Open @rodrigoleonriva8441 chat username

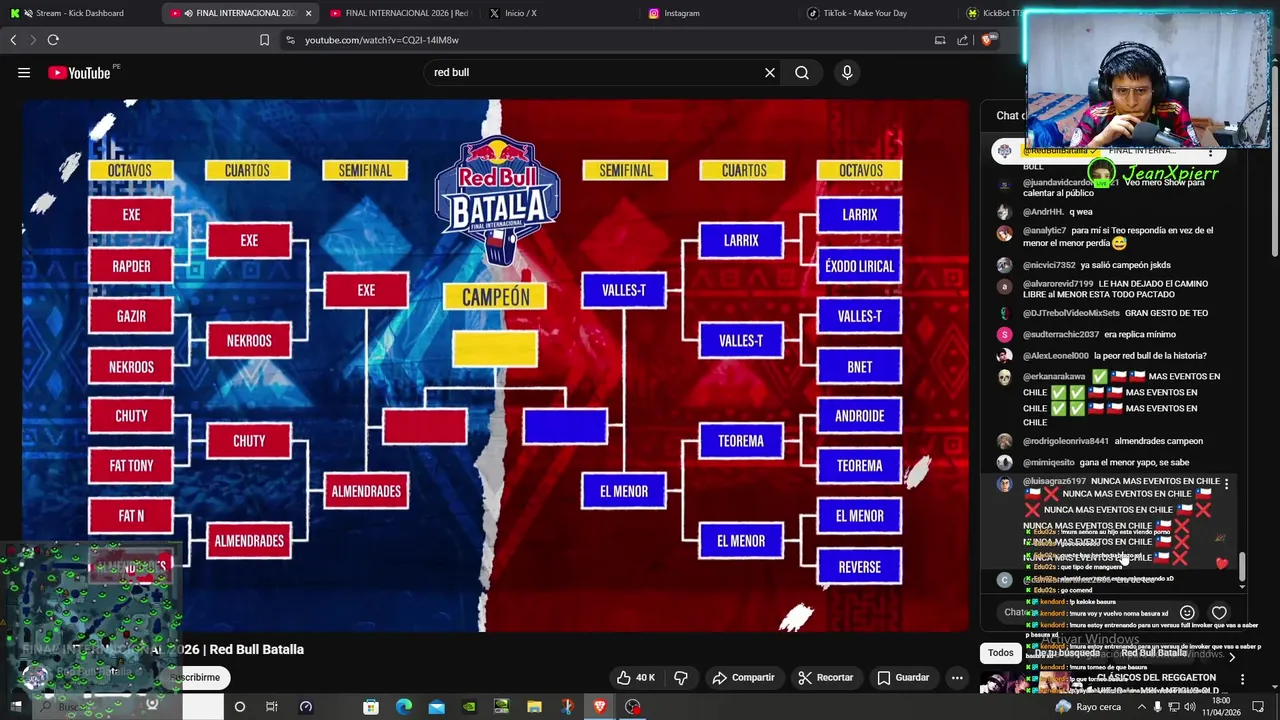[x=1065, y=441]
